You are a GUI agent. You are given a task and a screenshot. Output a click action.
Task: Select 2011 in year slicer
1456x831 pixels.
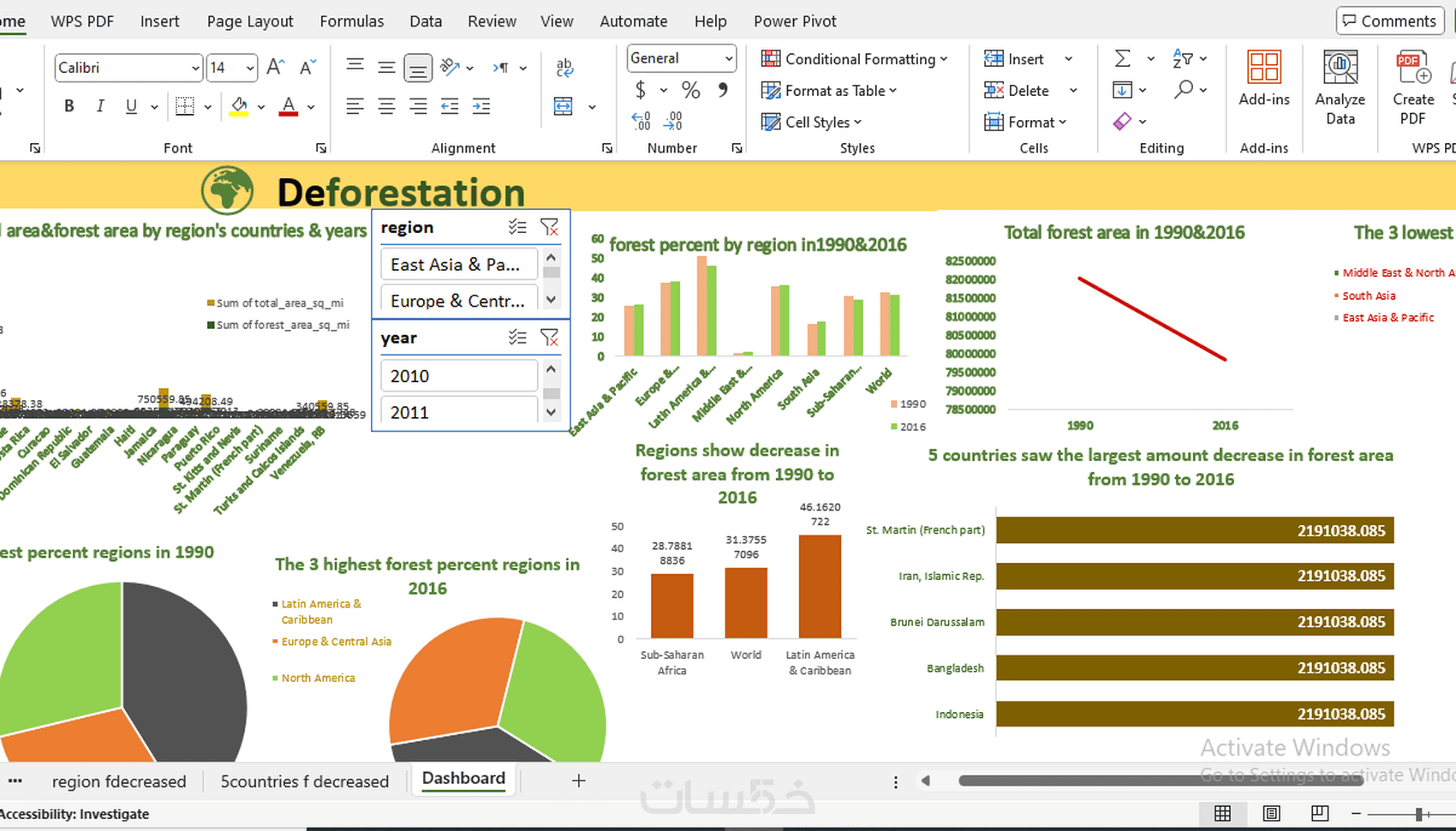(459, 410)
